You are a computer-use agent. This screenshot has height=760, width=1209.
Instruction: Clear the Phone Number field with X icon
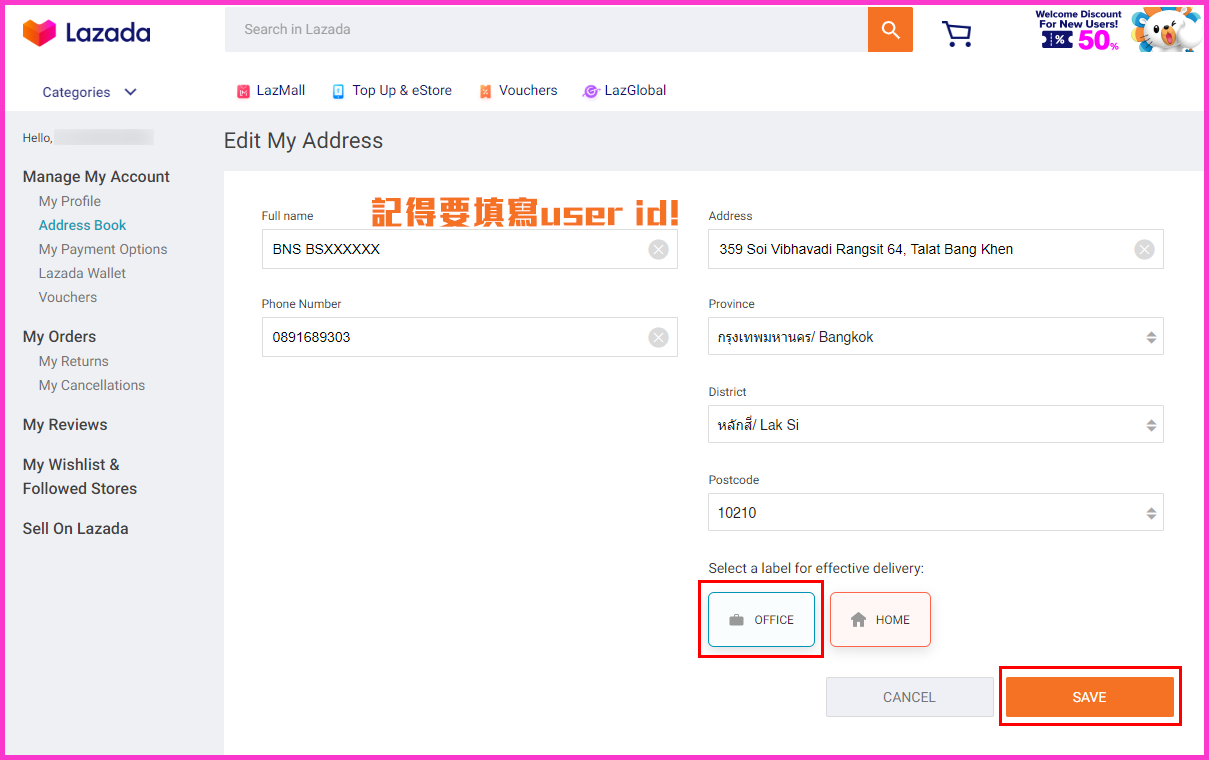[658, 338]
